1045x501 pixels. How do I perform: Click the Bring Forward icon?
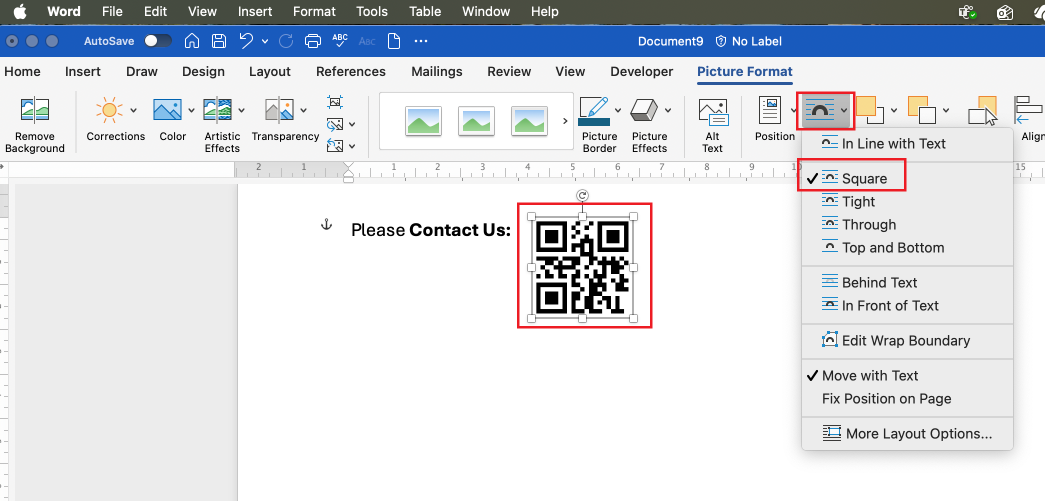point(870,110)
